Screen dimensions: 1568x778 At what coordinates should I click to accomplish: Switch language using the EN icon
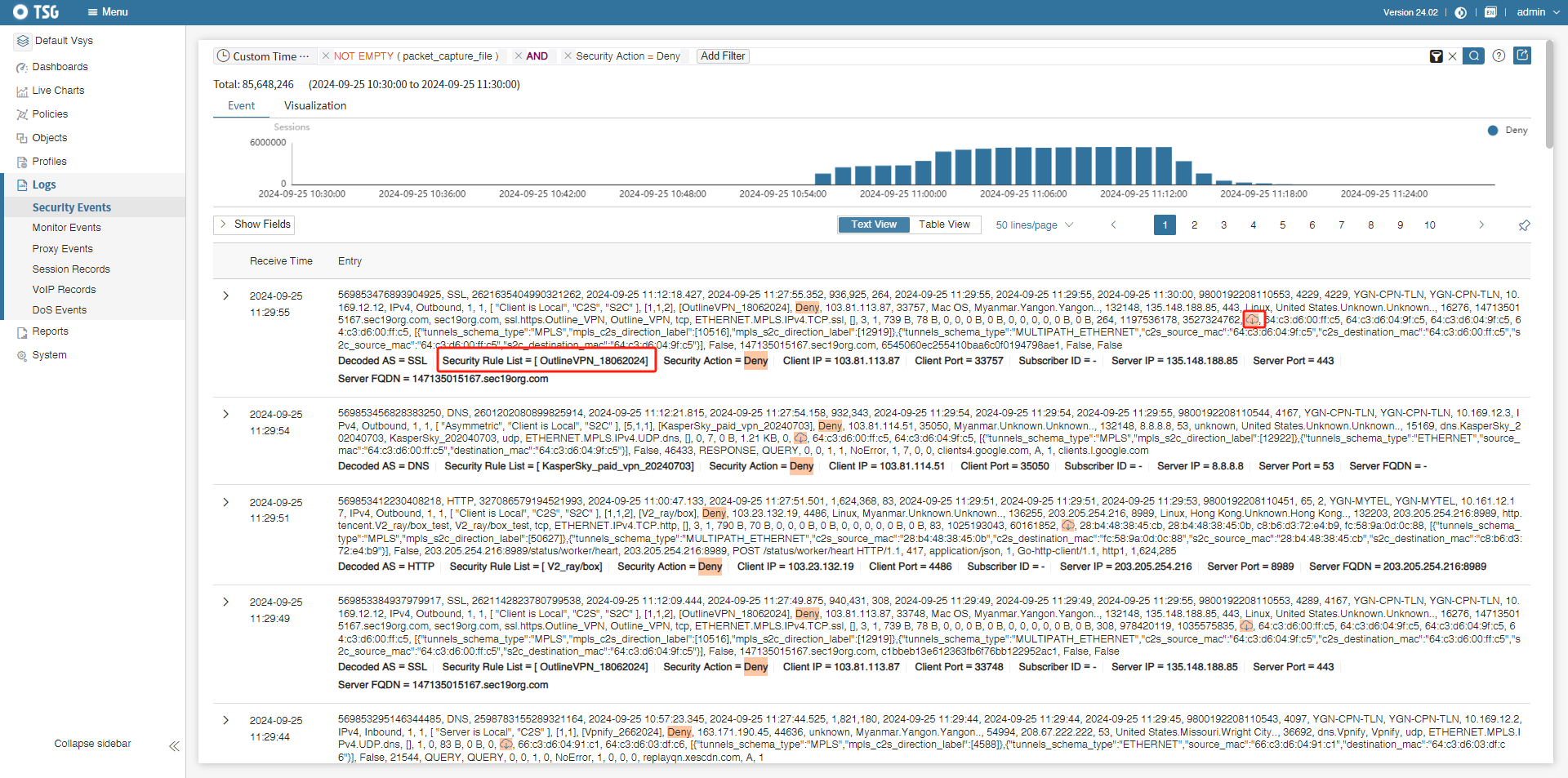point(1490,12)
